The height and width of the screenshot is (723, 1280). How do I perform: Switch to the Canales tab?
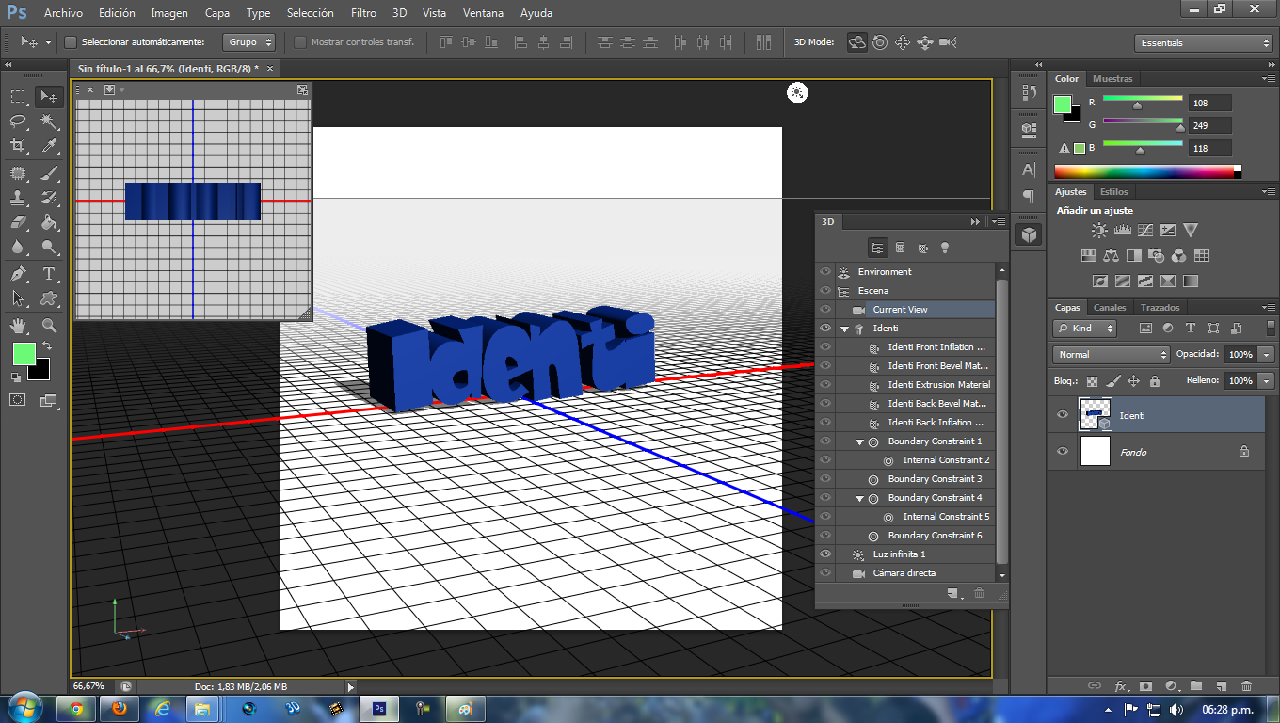[1109, 307]
